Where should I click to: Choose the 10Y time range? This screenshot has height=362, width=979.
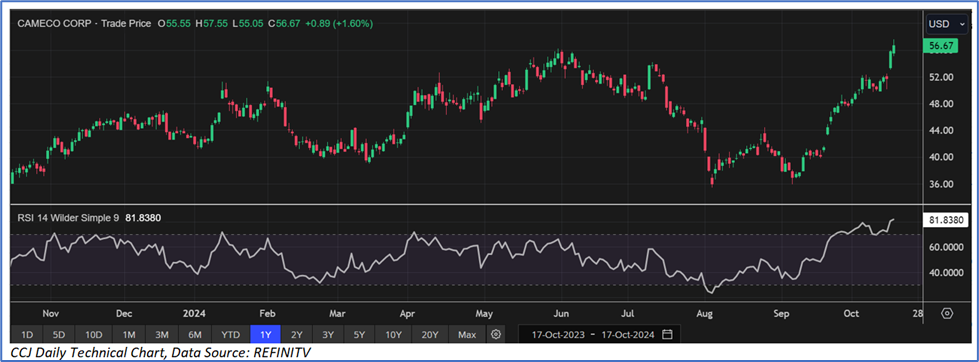393,334
